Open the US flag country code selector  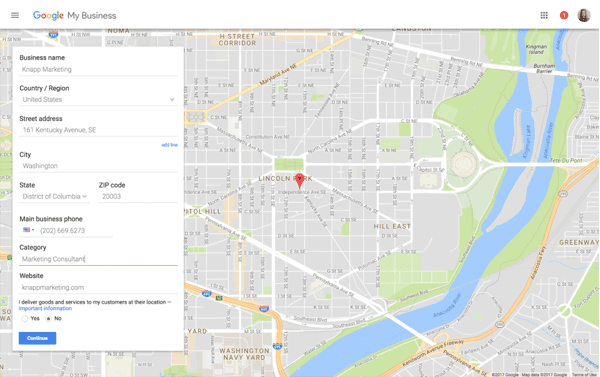[28, 230]
